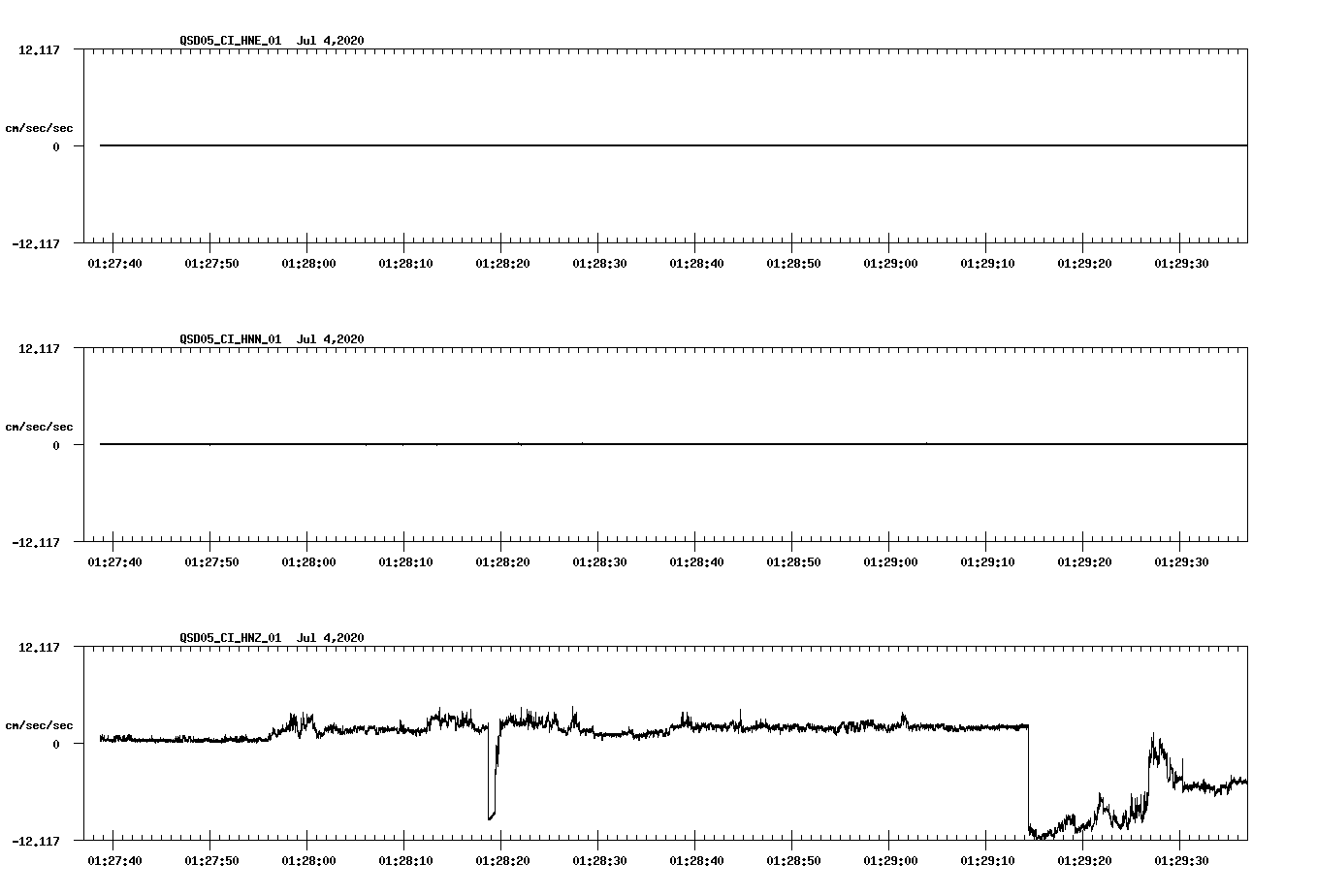The width and height of the screenshot is (1317, 896).
Task: Click the 01:28:20 time label under HNN plot
Action: coord(502,562)
